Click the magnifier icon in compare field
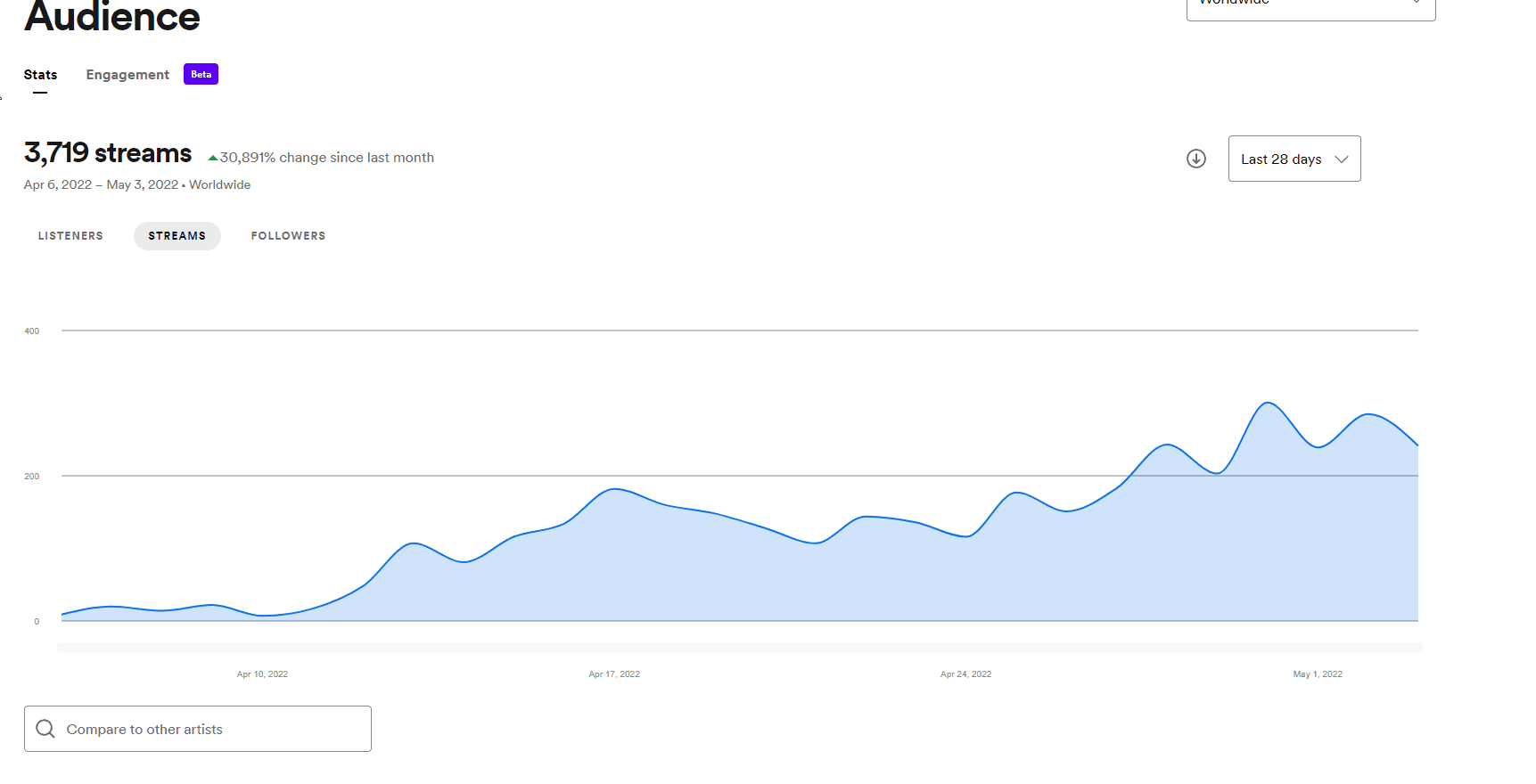This screenshot has height=784, width=1536. pyautogui.click(x=45, y=729)
